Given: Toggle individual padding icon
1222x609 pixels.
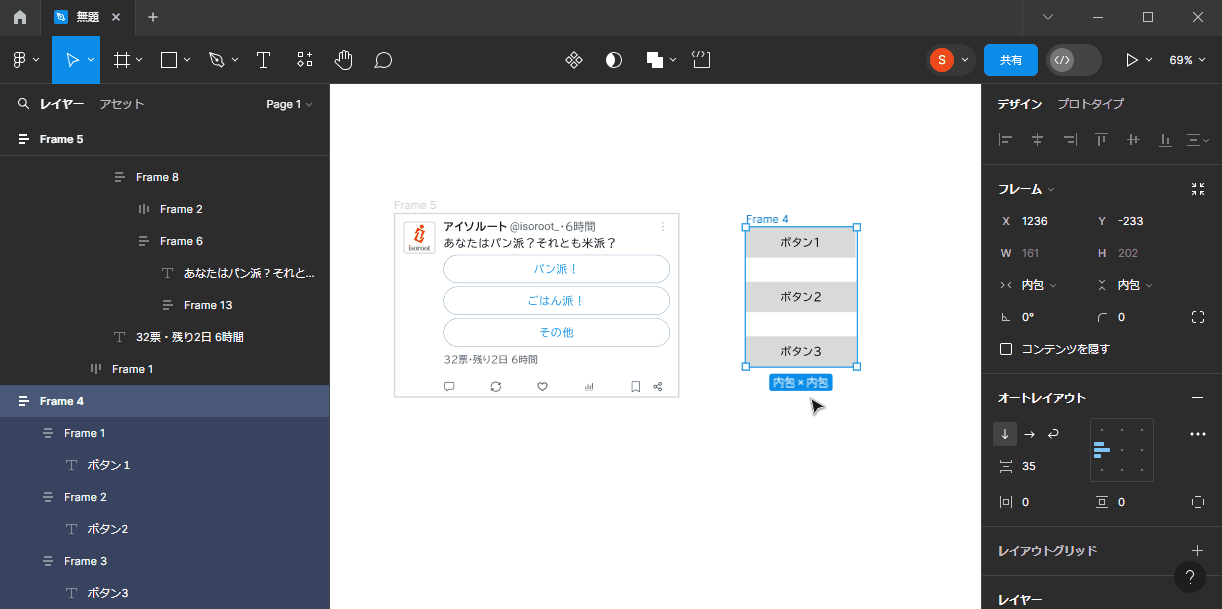Looking at the screenshot, I should (1198, 502).
